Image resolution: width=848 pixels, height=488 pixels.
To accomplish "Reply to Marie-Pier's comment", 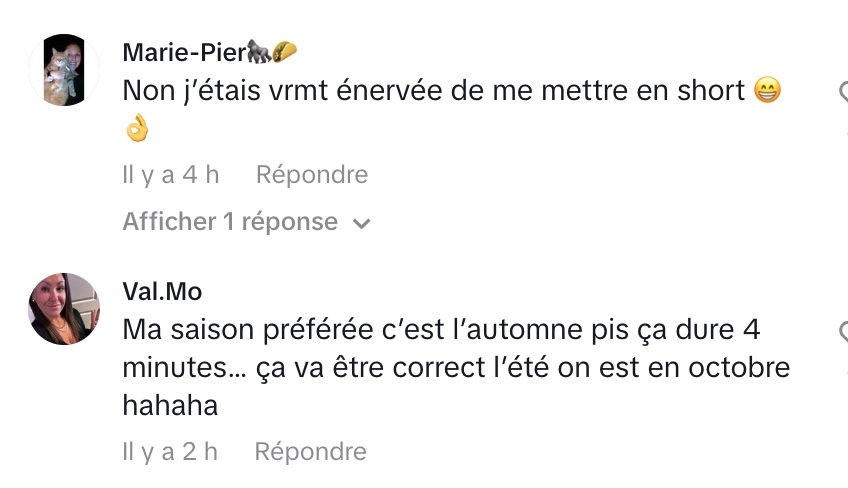I will [312, 175].
